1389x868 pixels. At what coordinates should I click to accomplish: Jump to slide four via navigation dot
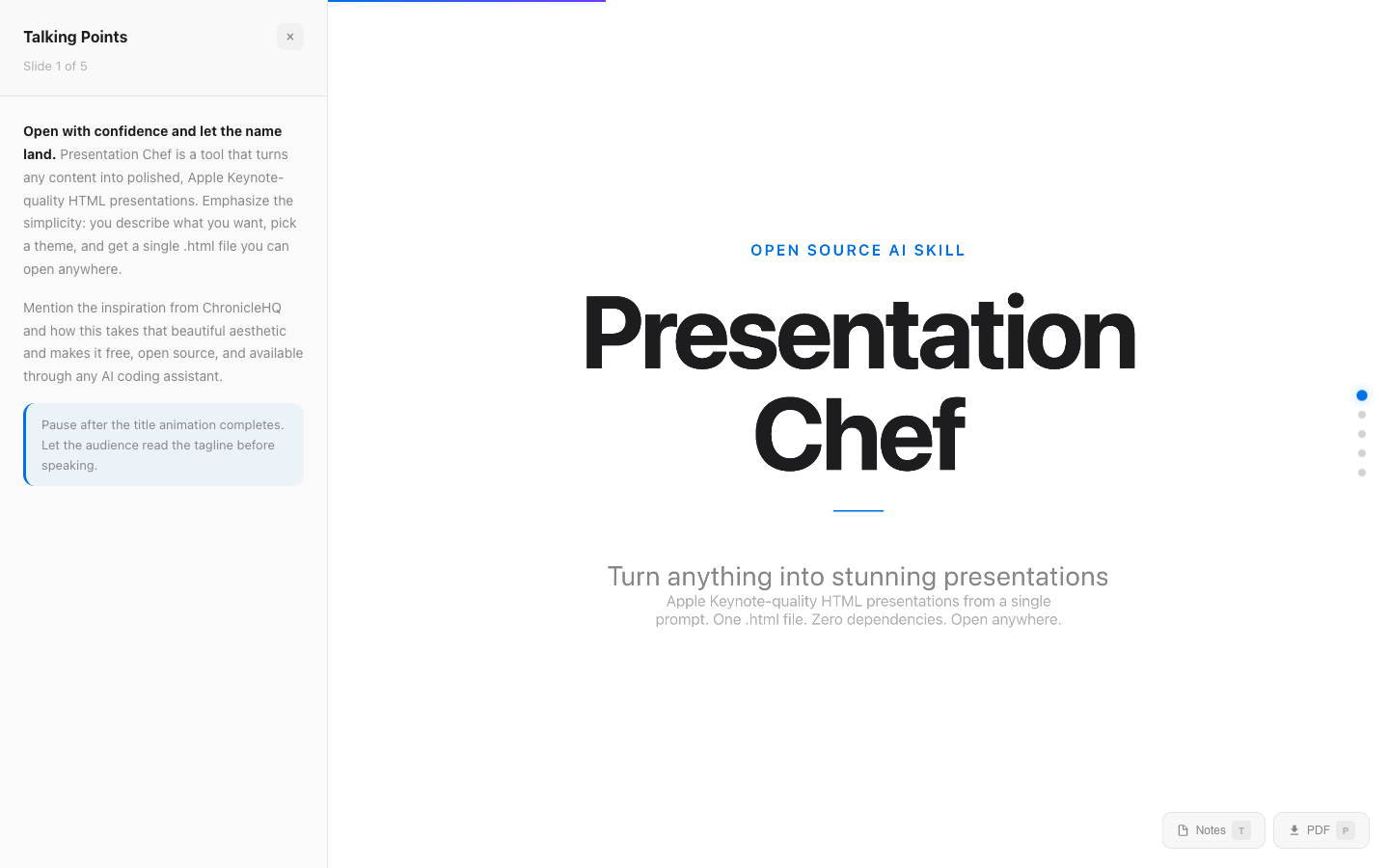[1362, 453]
